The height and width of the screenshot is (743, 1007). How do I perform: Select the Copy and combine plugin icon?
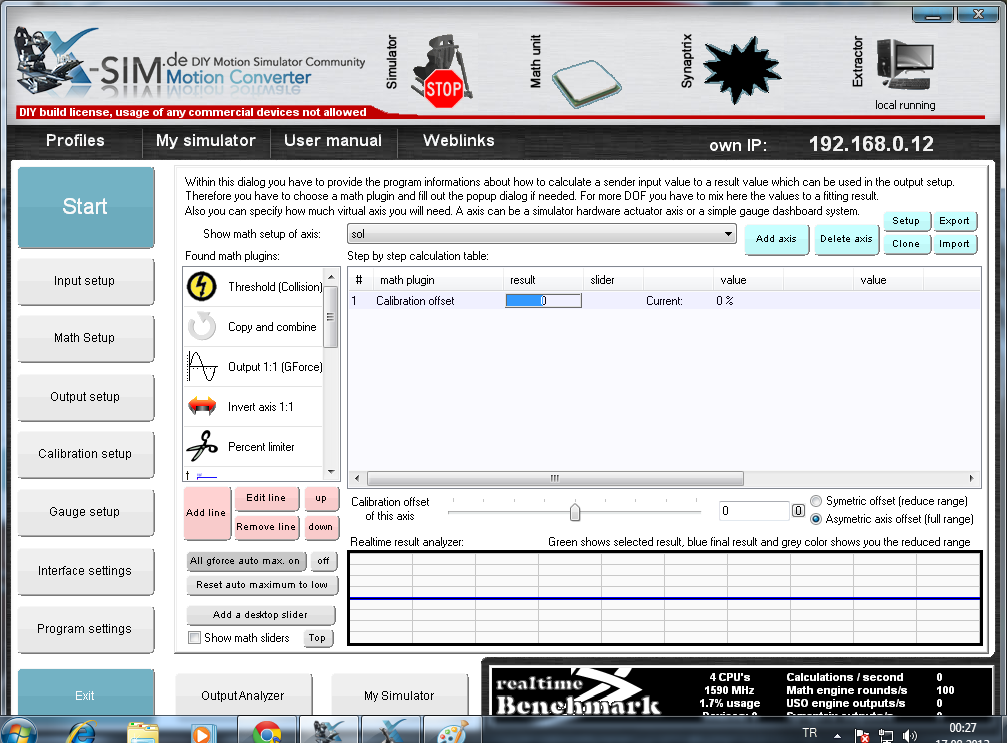202,326
